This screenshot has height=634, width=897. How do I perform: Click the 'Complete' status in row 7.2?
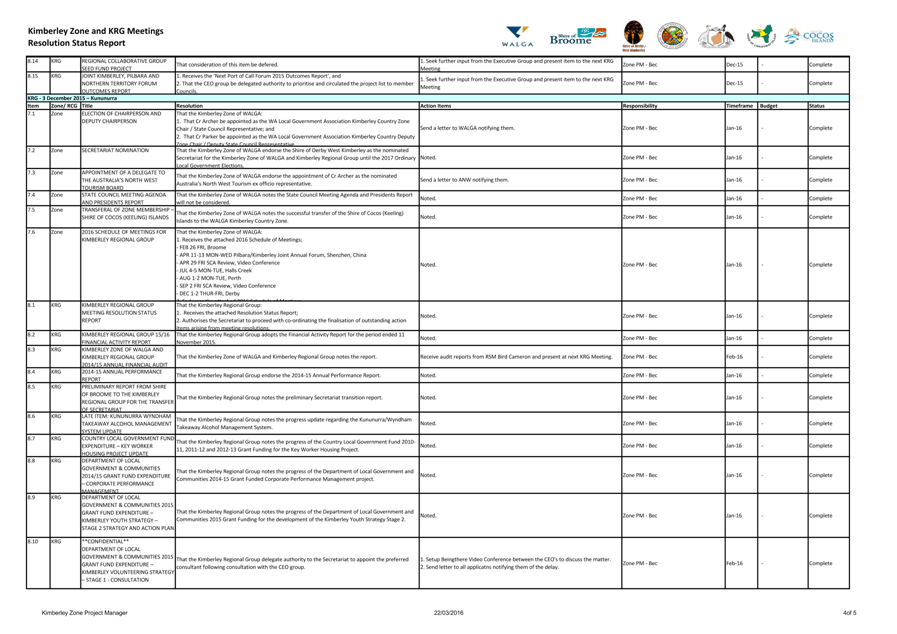pos(820,157)
